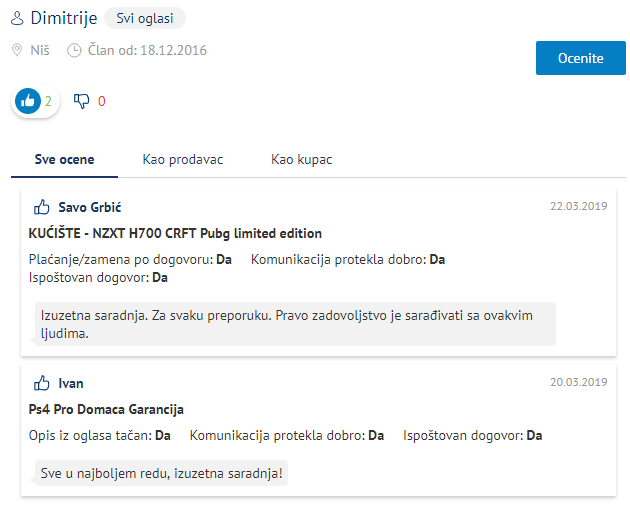Click the location pin icon next to Niš
Screen dimensions: 630x509
[x=17, y=50]
